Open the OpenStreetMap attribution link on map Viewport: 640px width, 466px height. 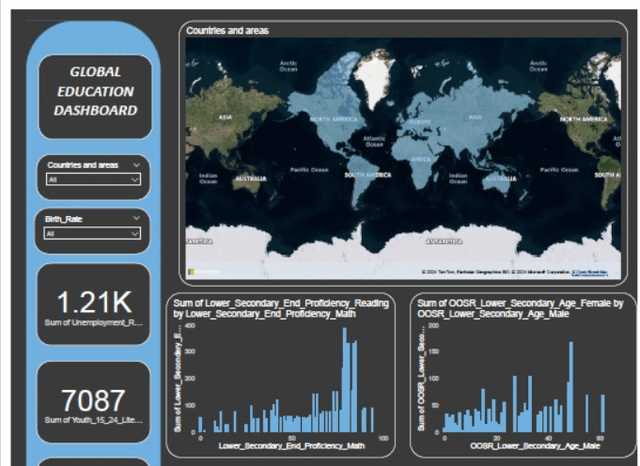pos(589,272)
